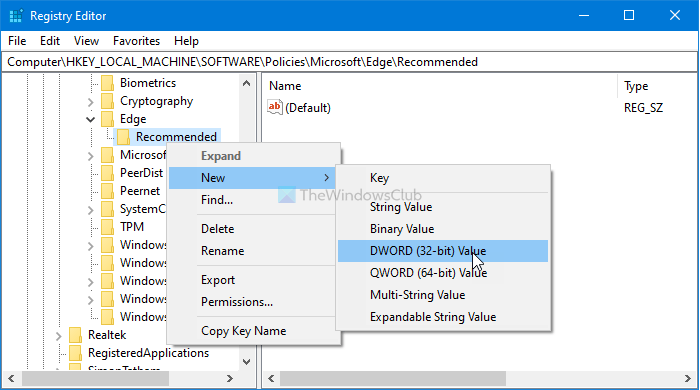Viewport: 700px width, 390px height.
Task: Click tree pane horizontal scrollbar thumb
Action: [x=96, y=379]
